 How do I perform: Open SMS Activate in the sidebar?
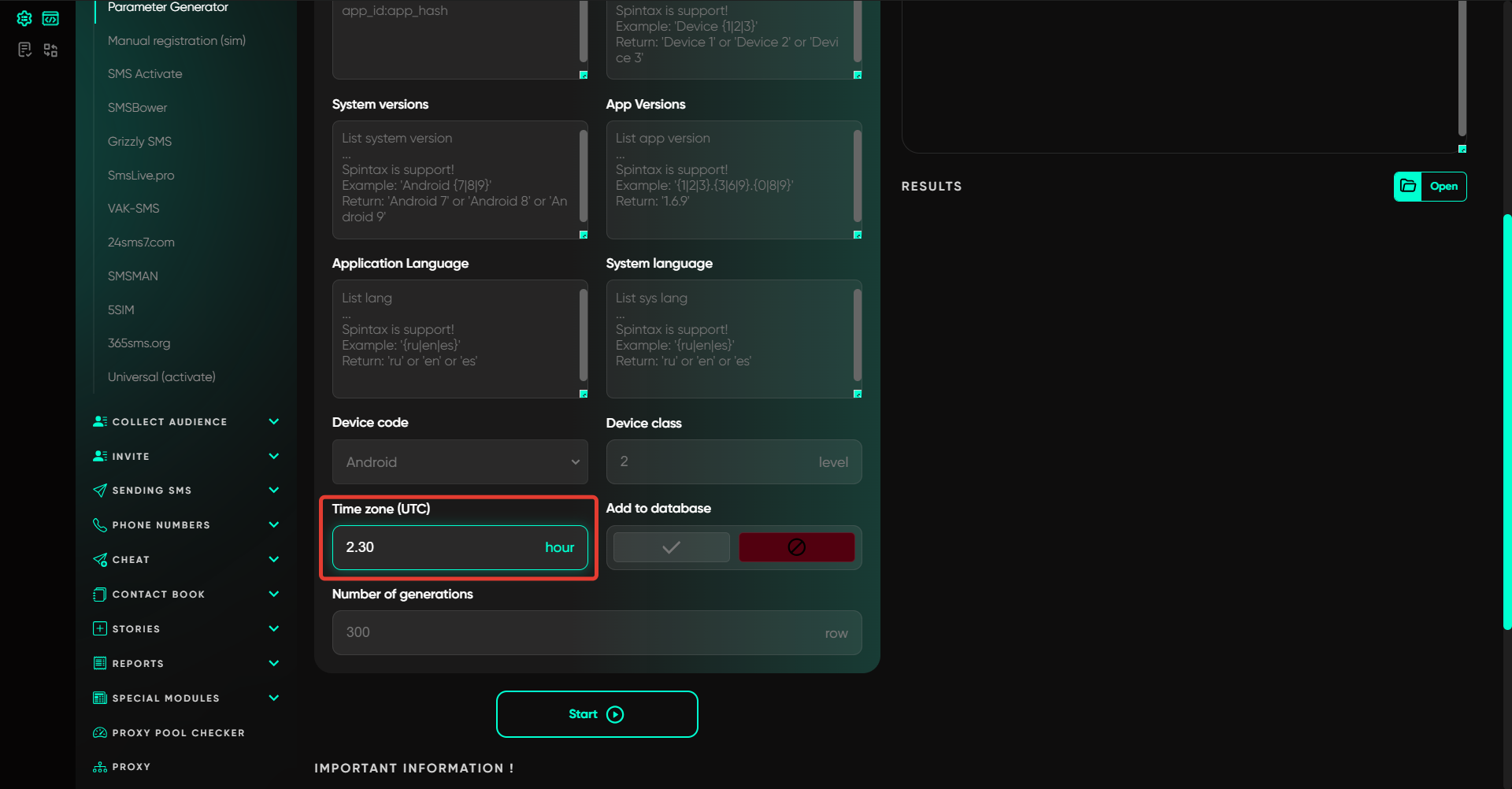tap(145, 74)
